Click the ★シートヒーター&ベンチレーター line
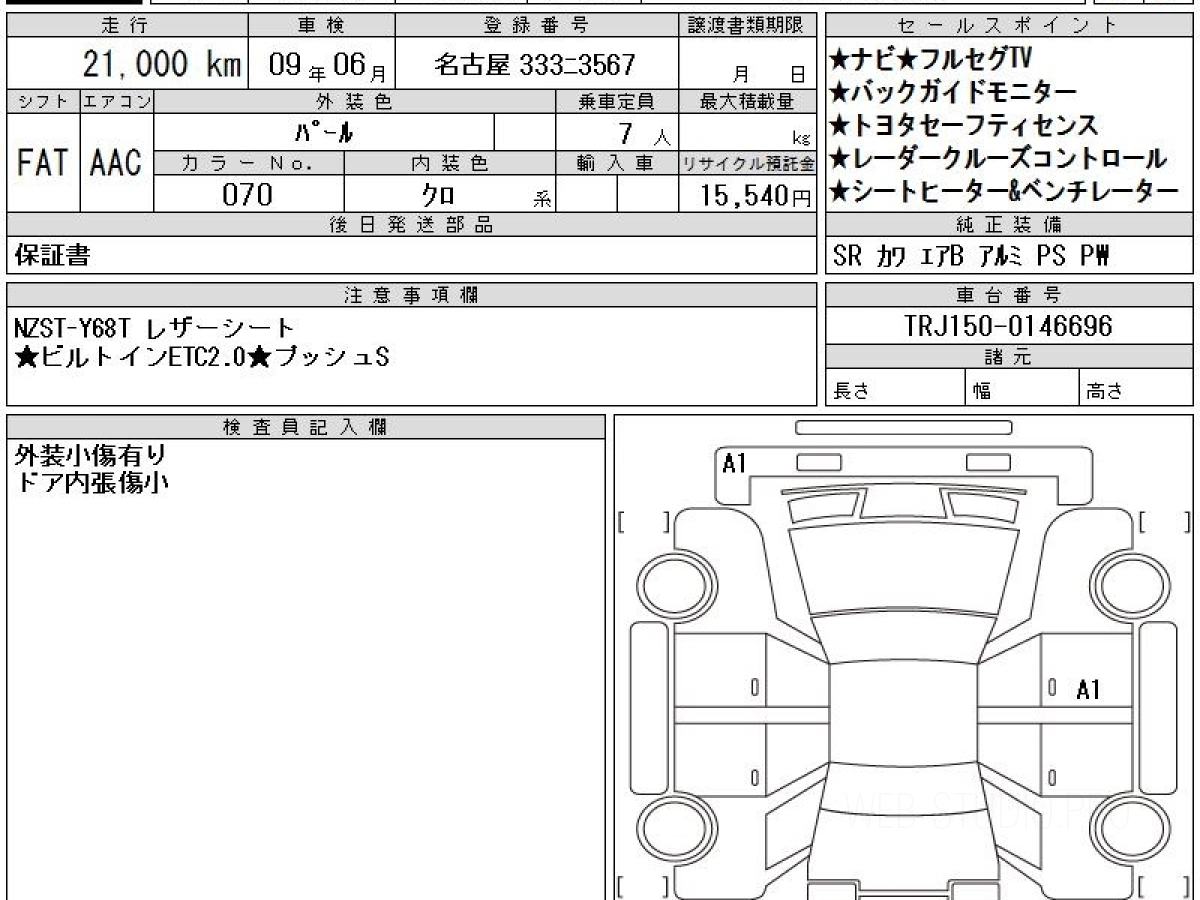1200x900 pixels. [x=1004, y=191]
